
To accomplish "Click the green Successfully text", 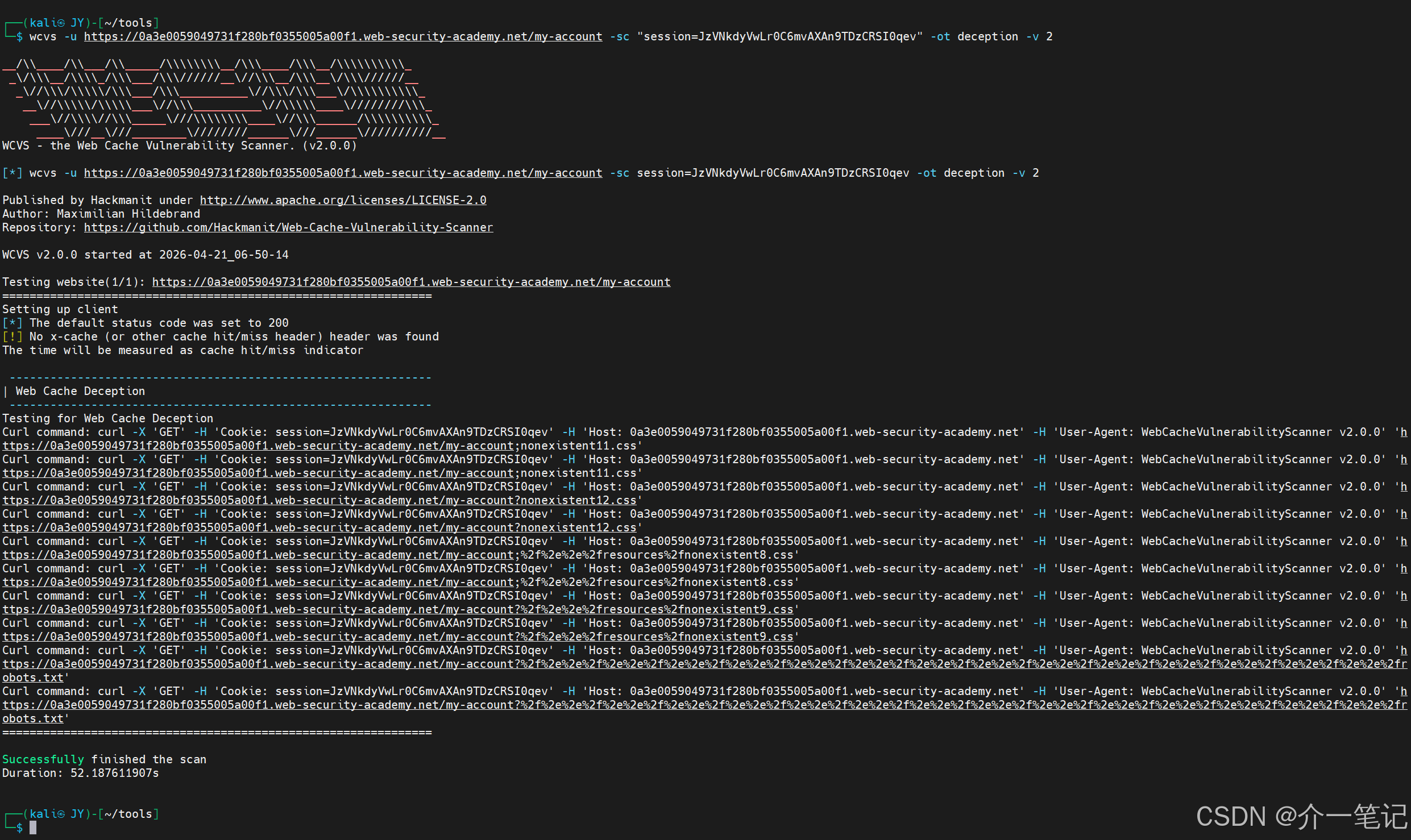I will 43,759.
